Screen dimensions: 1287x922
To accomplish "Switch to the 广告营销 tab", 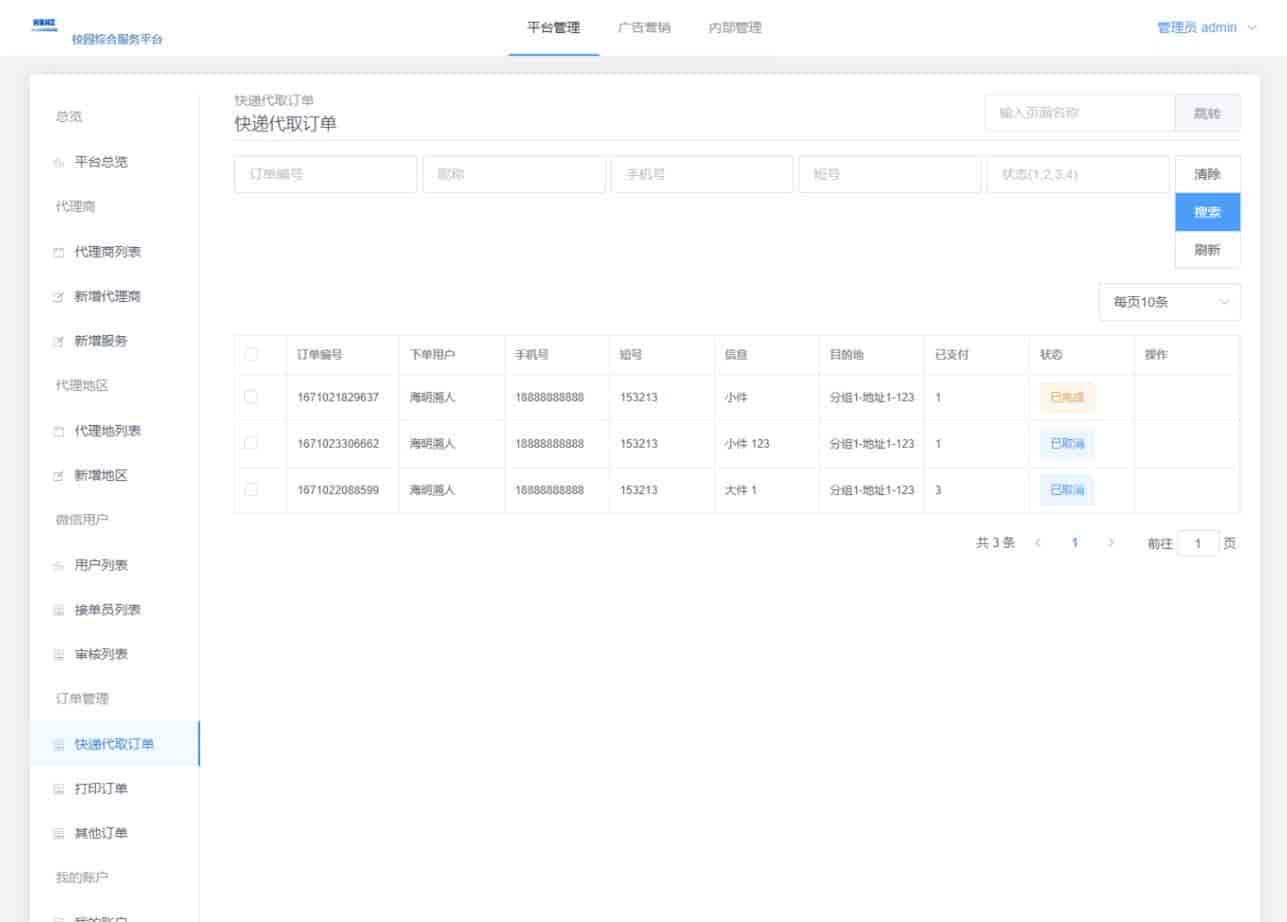I will [x=644, y=28].
